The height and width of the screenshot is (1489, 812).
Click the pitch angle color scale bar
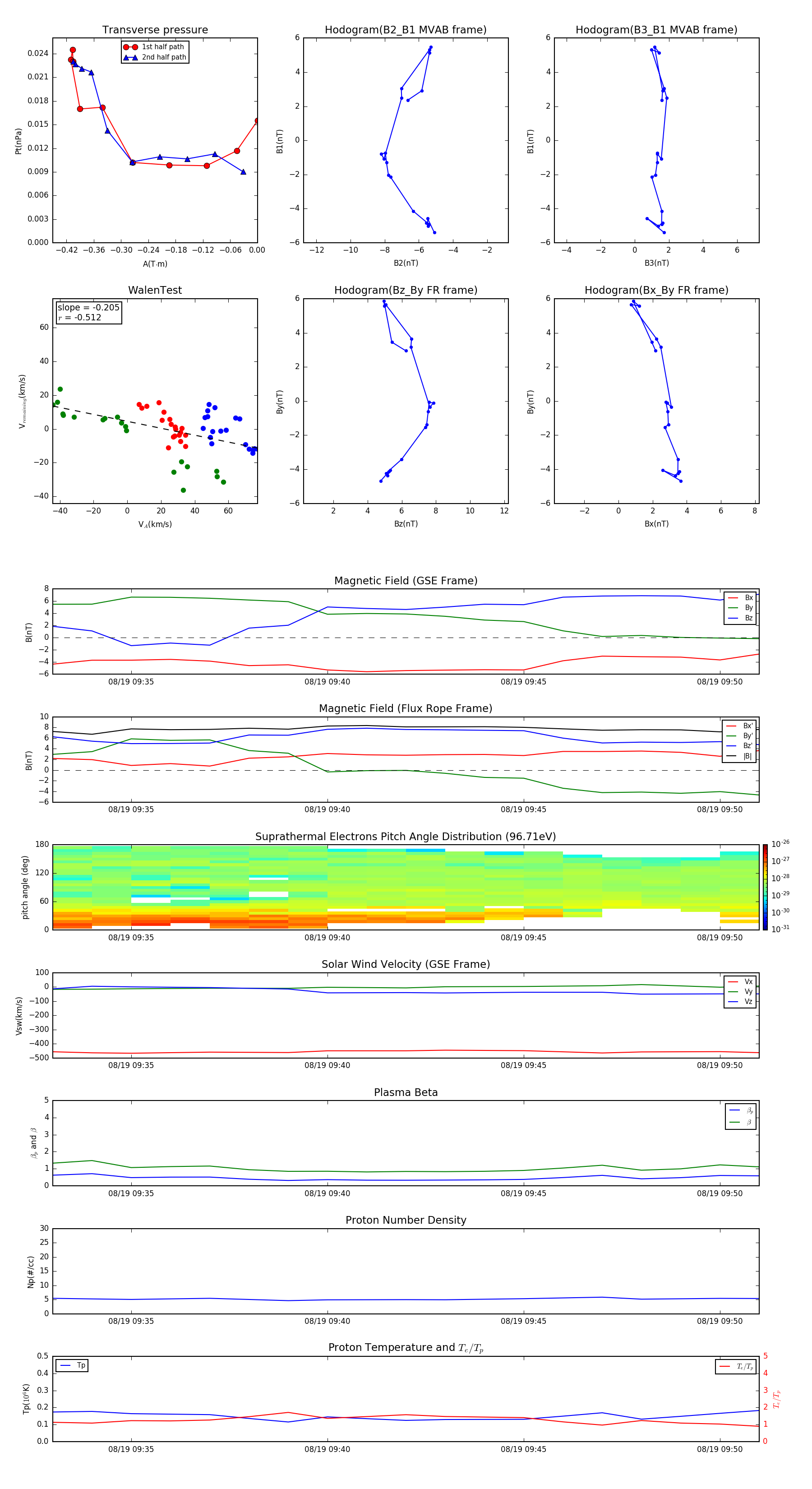tap(765, 887)
